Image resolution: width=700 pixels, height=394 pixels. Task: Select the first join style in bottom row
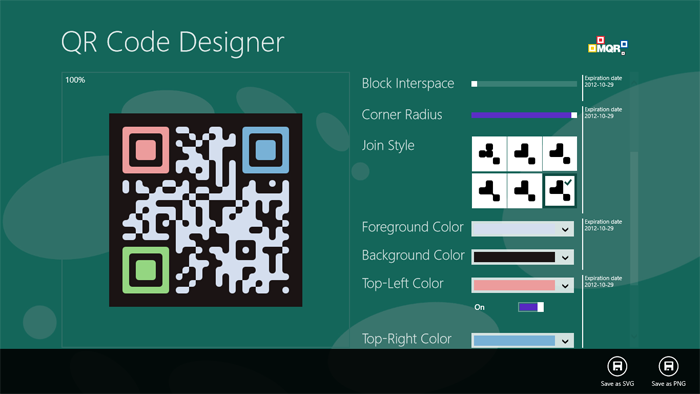(489, 191)
